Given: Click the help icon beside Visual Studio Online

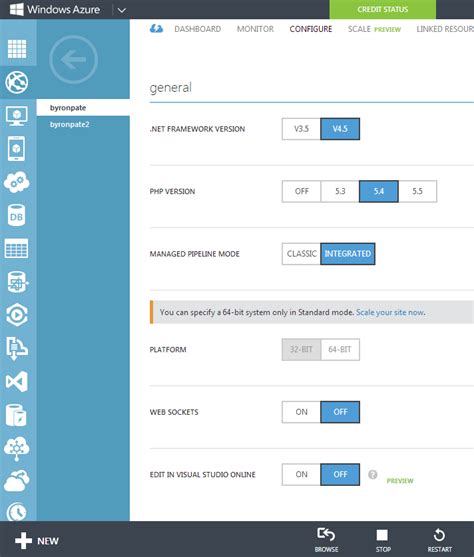Looking at the screenshot, I should click(x=372, y=475).
